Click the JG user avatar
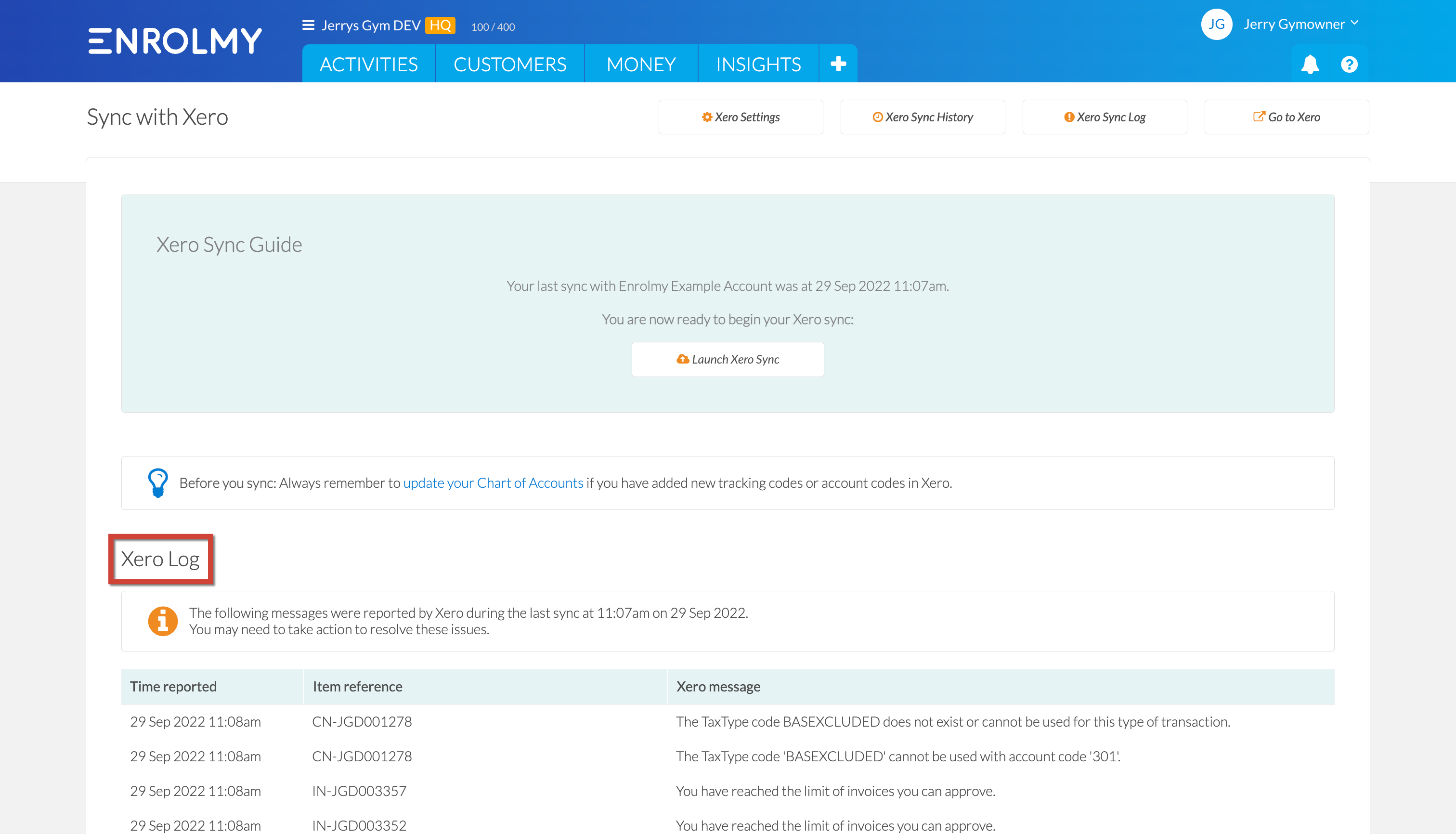The height and width of the screenshot is (834, 1456). click(1216, 24)
